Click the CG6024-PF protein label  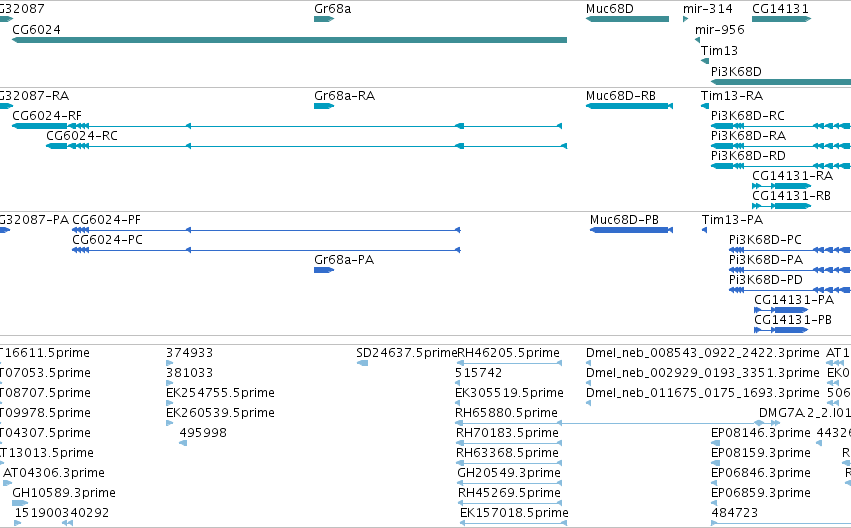pos(106,220)
